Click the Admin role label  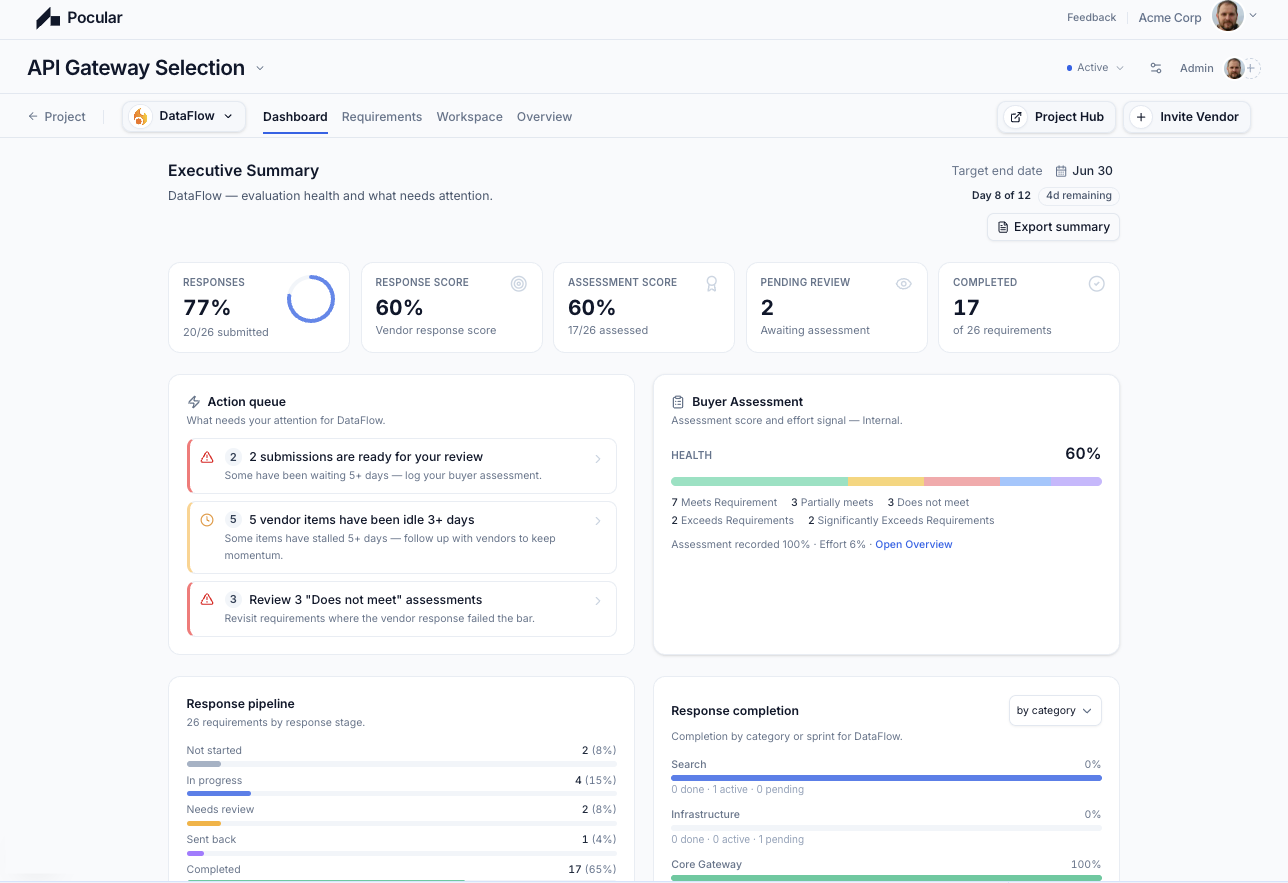[1197, 68]
